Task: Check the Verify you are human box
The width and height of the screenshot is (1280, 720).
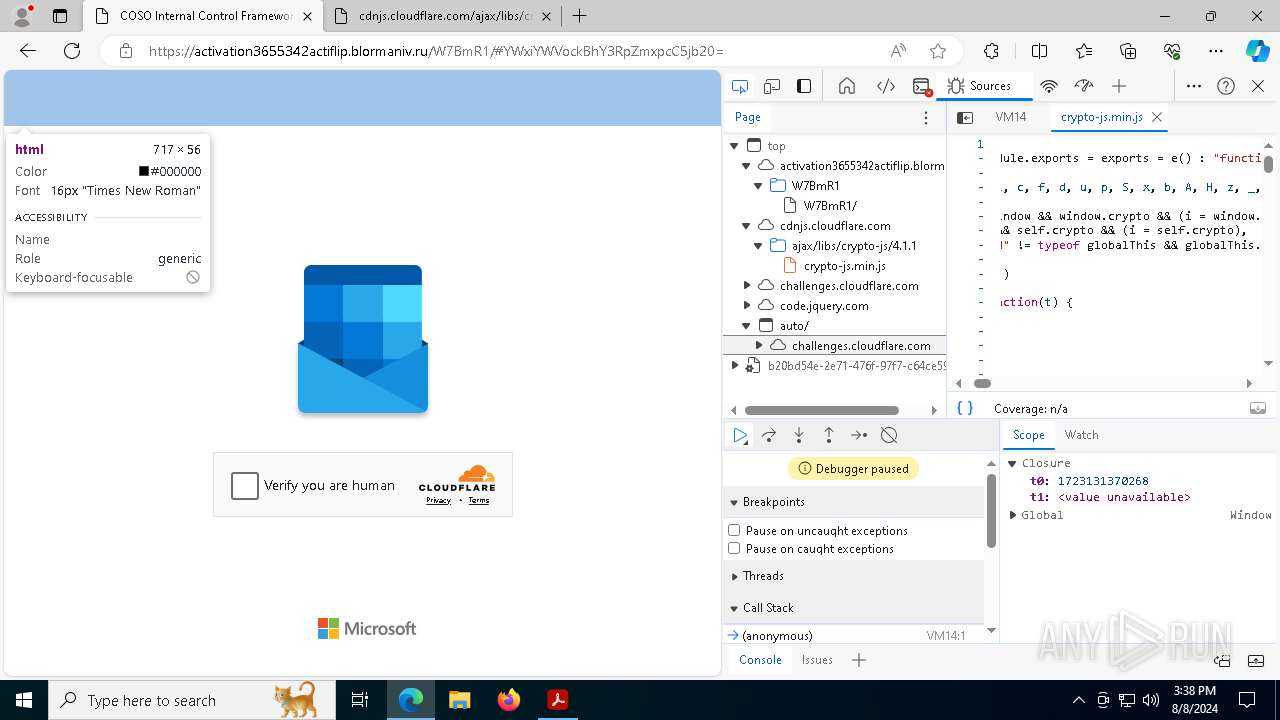Action: tap(245, 485)
